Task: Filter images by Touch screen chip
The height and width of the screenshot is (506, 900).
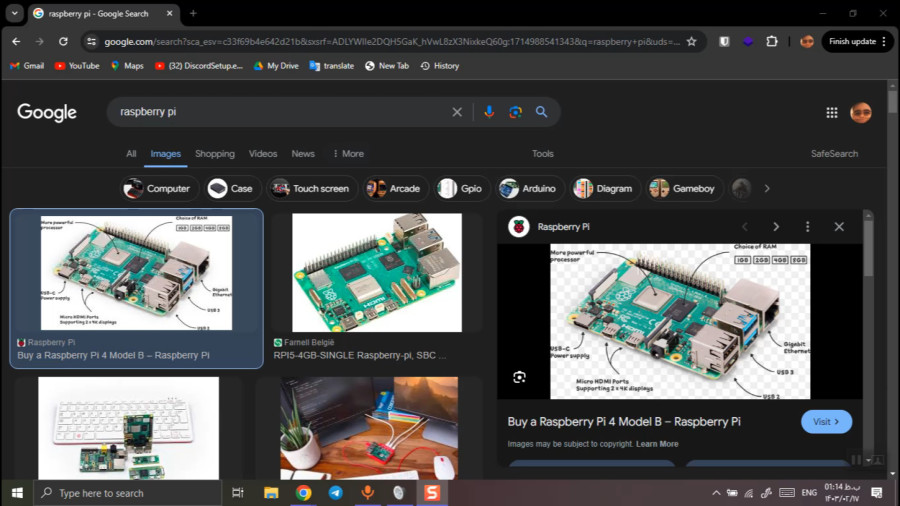Action: 312,188
